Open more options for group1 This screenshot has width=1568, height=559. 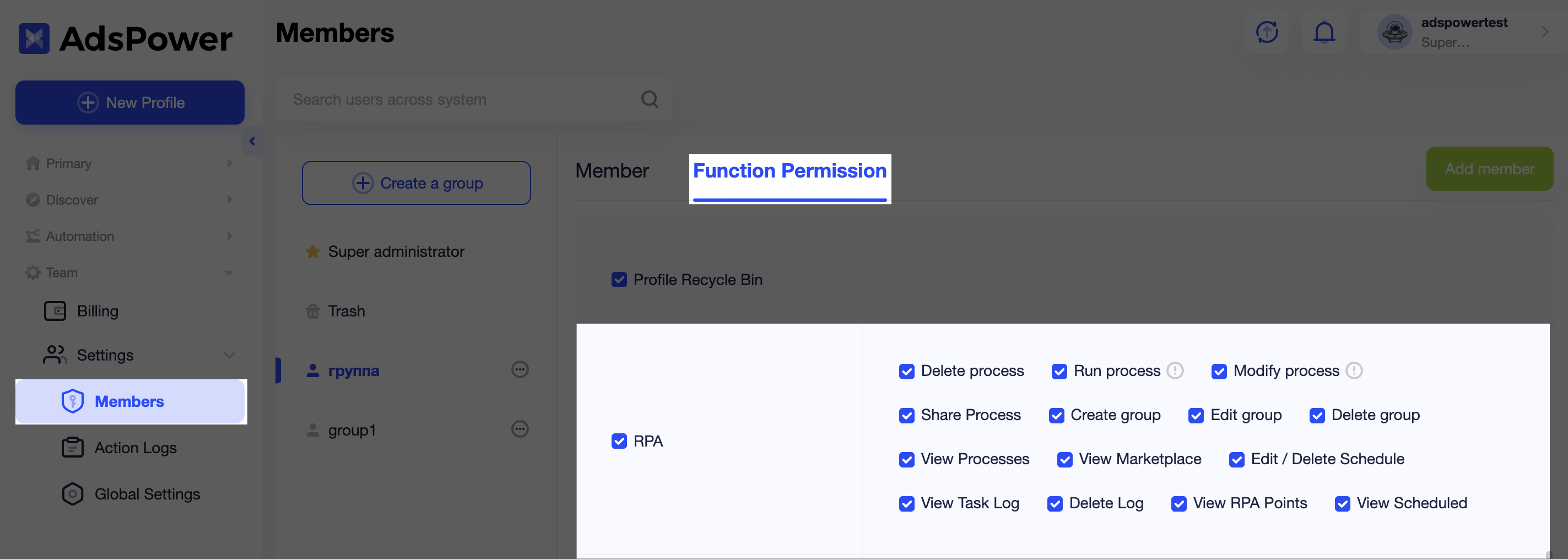(519, 429)
